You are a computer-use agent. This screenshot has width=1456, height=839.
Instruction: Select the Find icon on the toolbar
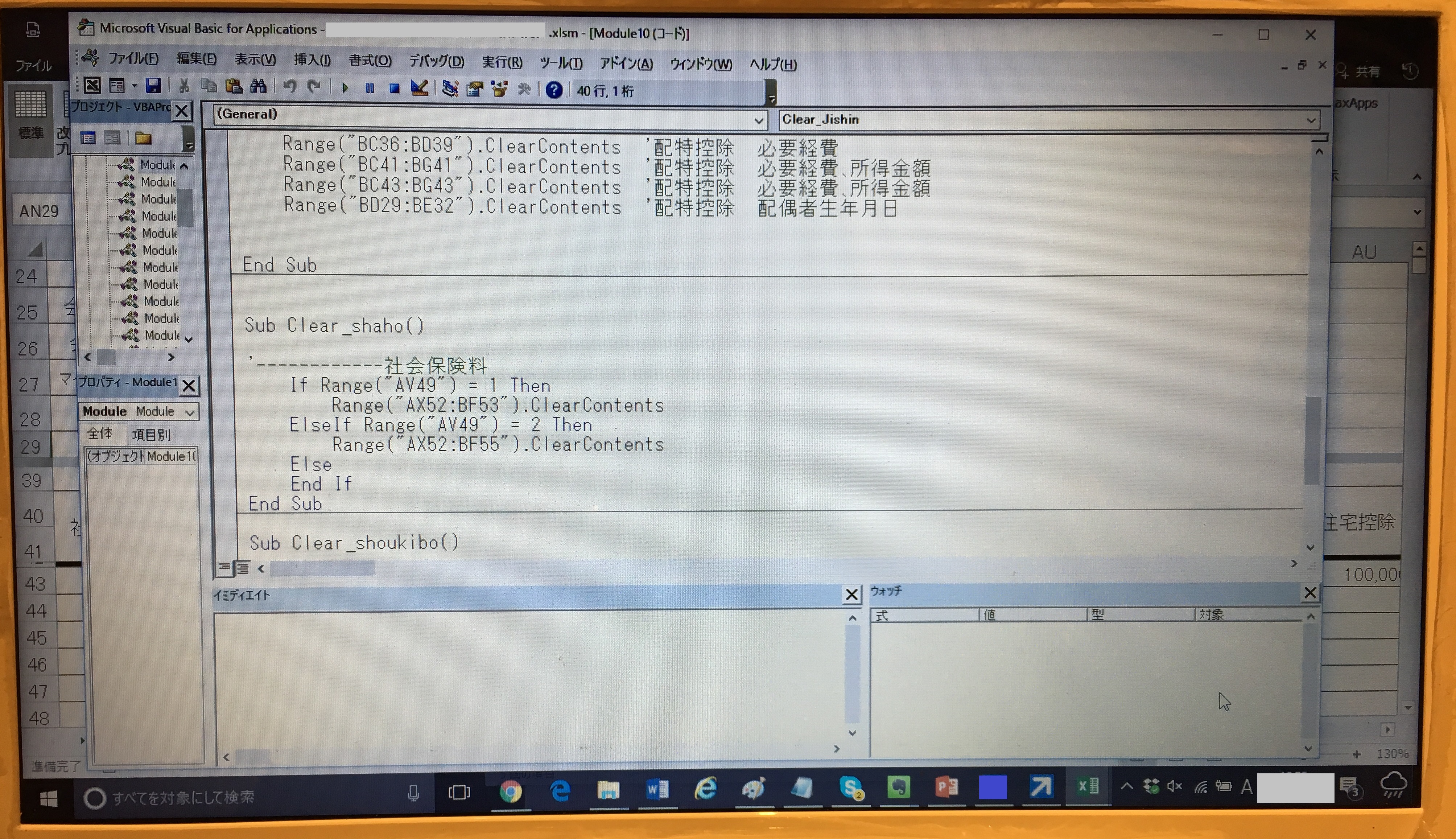coord(258,86)
